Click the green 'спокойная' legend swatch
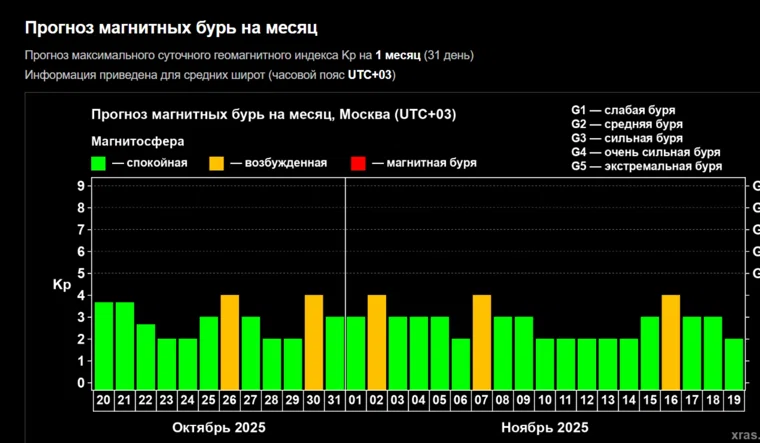The height and width of the screenshot is (443, 760). pos(99,163)
